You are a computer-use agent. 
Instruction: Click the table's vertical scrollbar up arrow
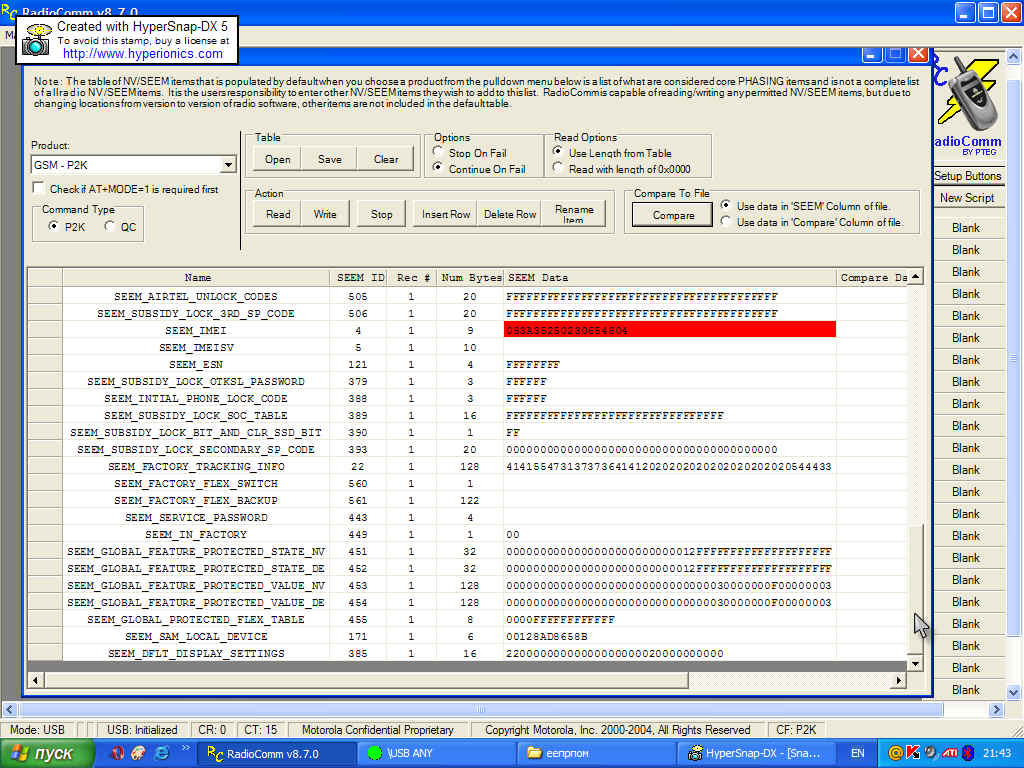(916, 277)
